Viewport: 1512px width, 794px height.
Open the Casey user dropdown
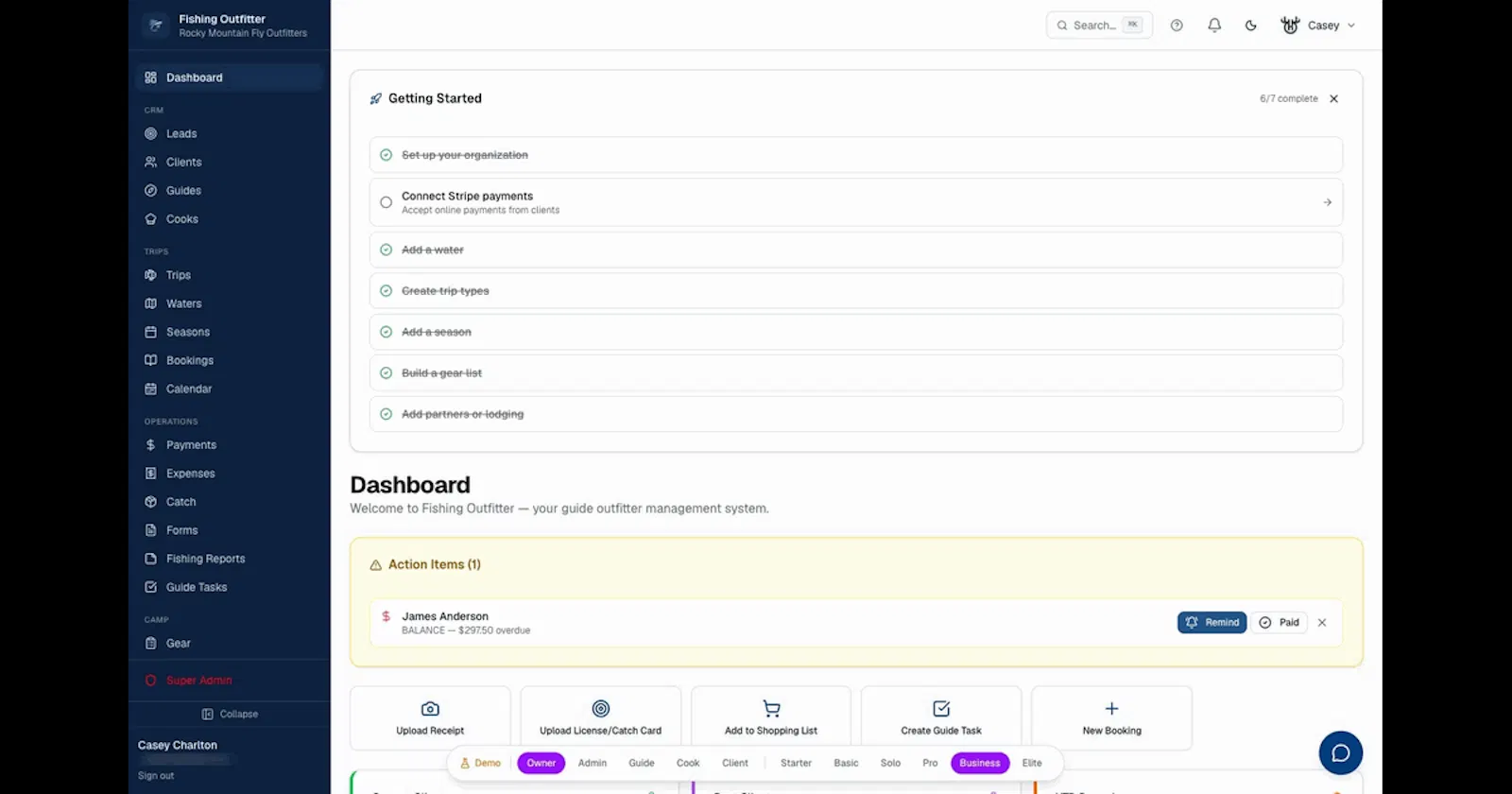(x=1318, y=26)
